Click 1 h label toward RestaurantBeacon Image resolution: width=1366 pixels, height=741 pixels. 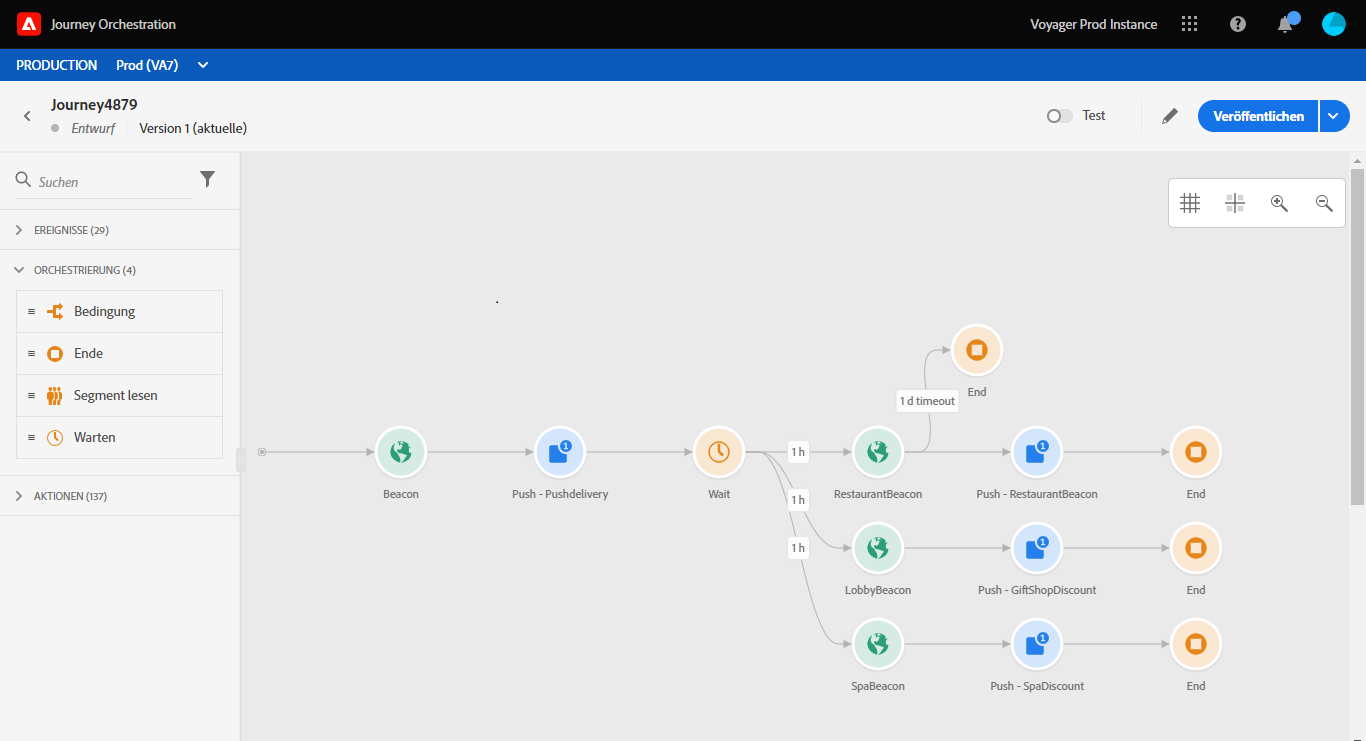point(798,452)
